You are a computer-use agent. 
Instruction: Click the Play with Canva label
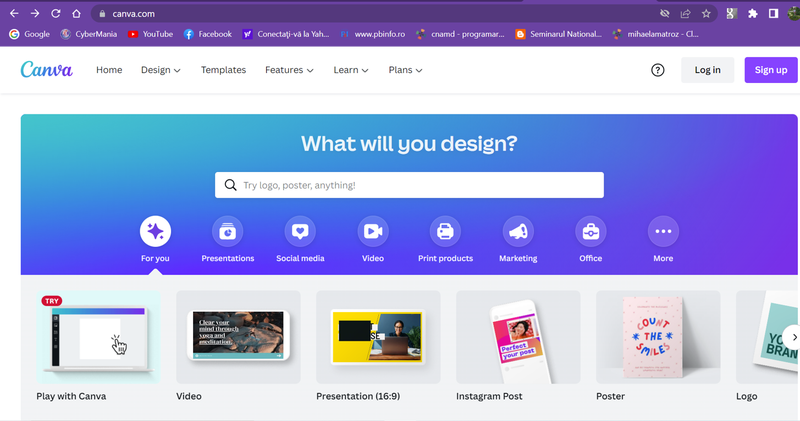[x=71, y=396]
